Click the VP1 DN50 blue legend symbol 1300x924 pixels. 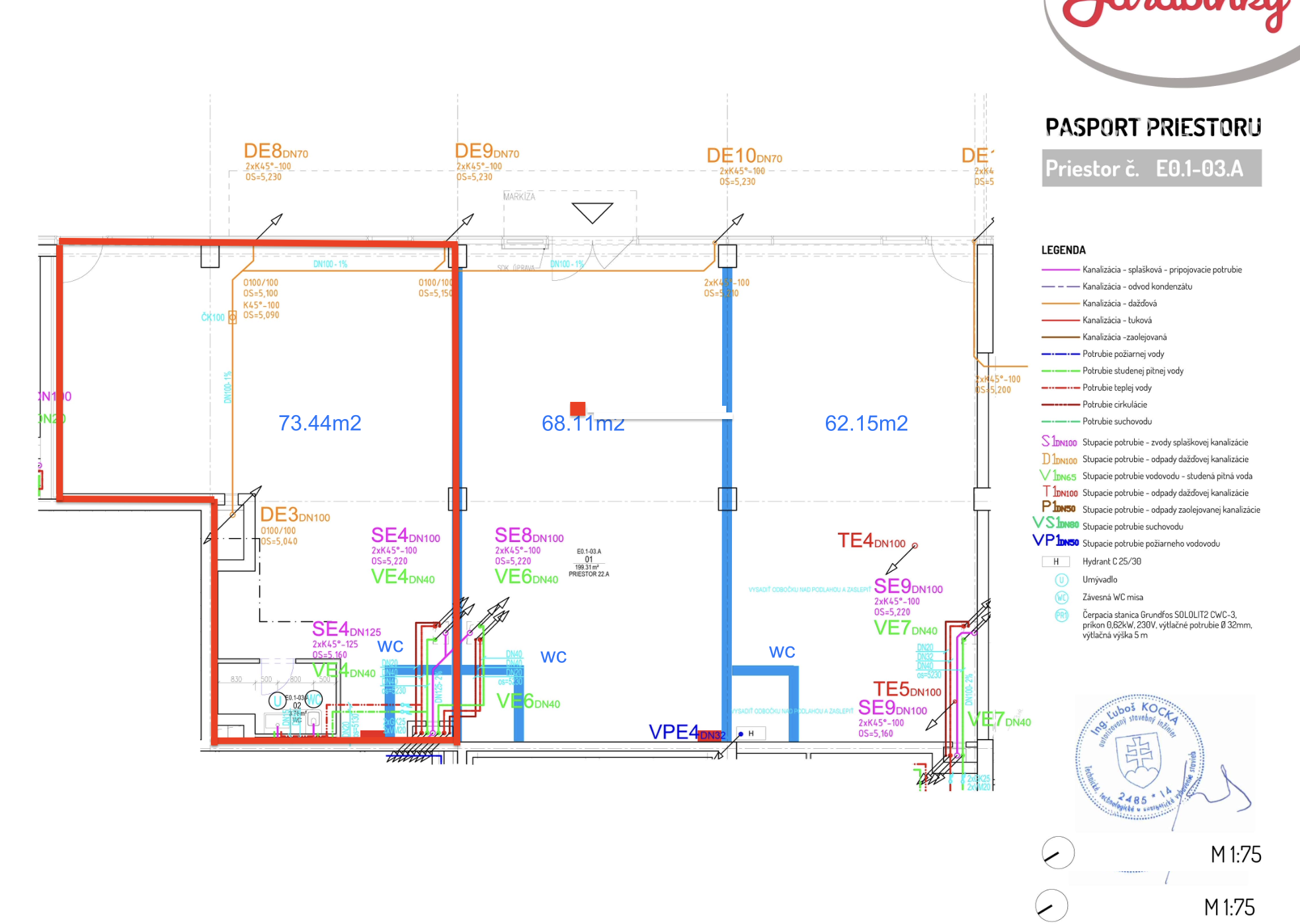click(x=1055, y=541)
